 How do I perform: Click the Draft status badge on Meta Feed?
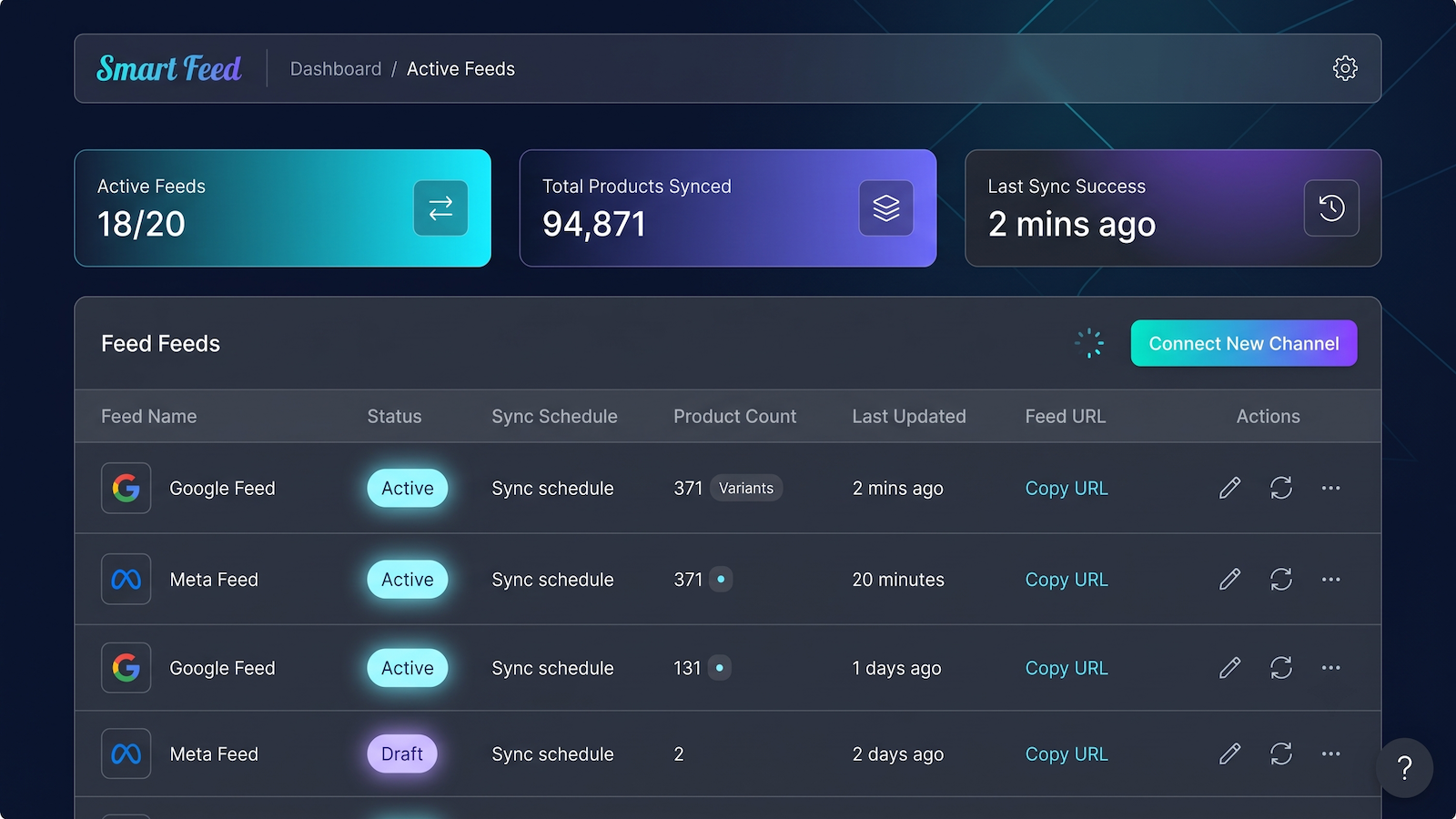click(x=402, y=754)
